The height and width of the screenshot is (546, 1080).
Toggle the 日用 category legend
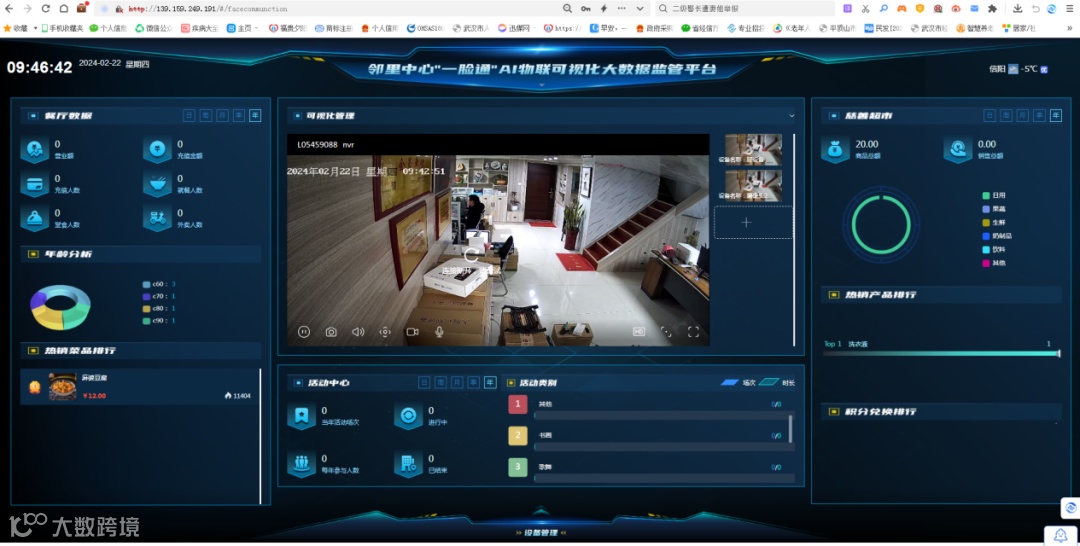click(995, 196)
